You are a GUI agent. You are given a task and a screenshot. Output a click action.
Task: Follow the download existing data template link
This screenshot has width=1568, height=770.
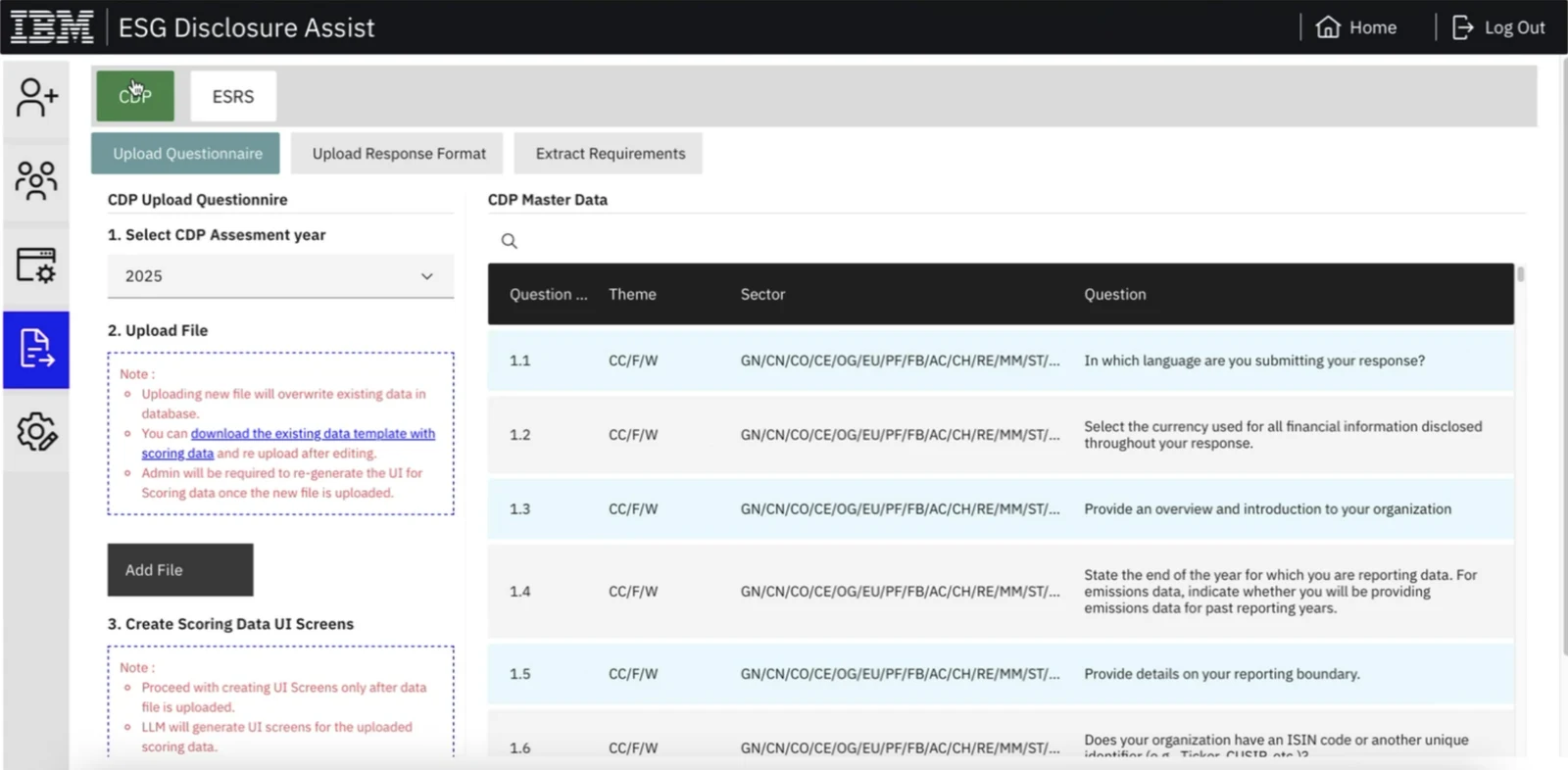288,443
